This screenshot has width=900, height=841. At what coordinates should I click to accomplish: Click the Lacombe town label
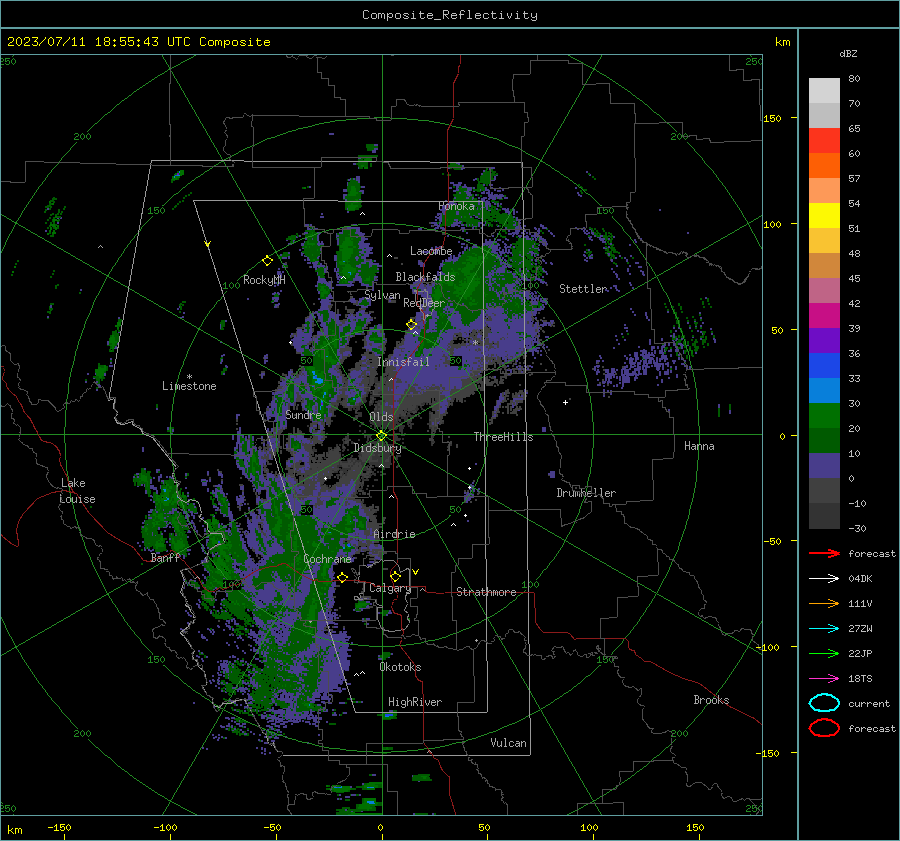click(x=431, y=251)
